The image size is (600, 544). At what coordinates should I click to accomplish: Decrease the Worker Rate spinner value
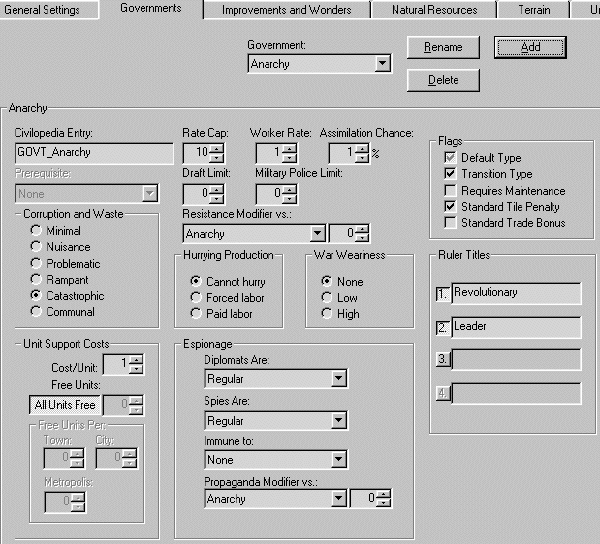(x=290, y=158)
